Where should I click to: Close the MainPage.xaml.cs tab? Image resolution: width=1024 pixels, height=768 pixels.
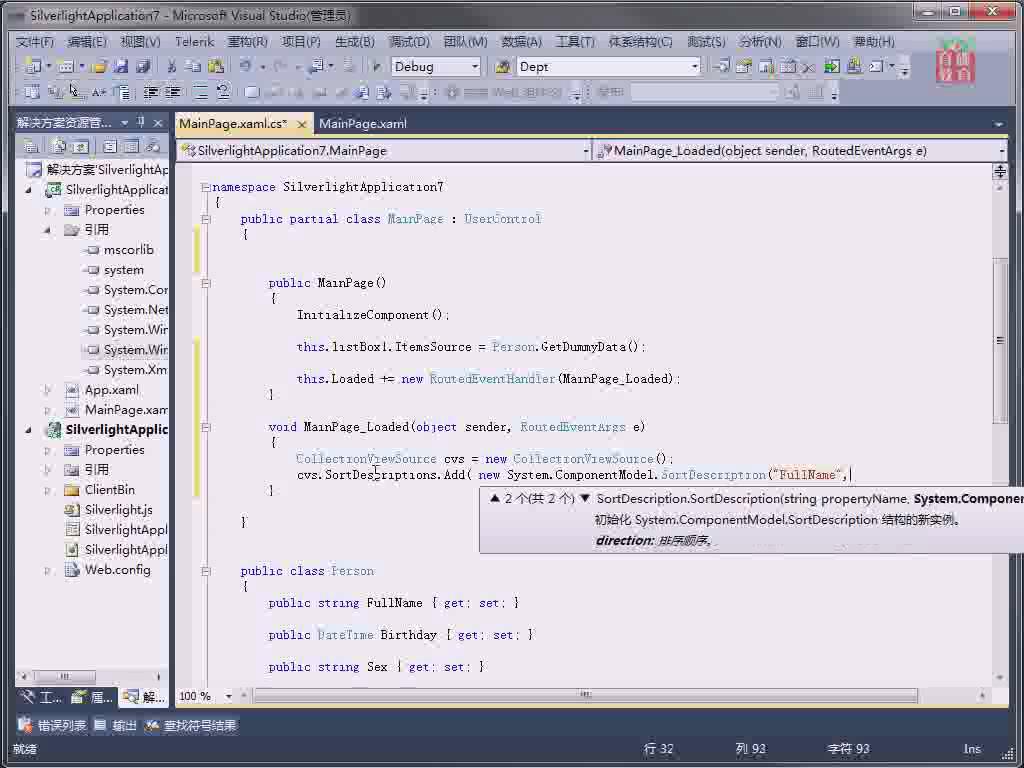pyautogui.click(x=301, y=124)
